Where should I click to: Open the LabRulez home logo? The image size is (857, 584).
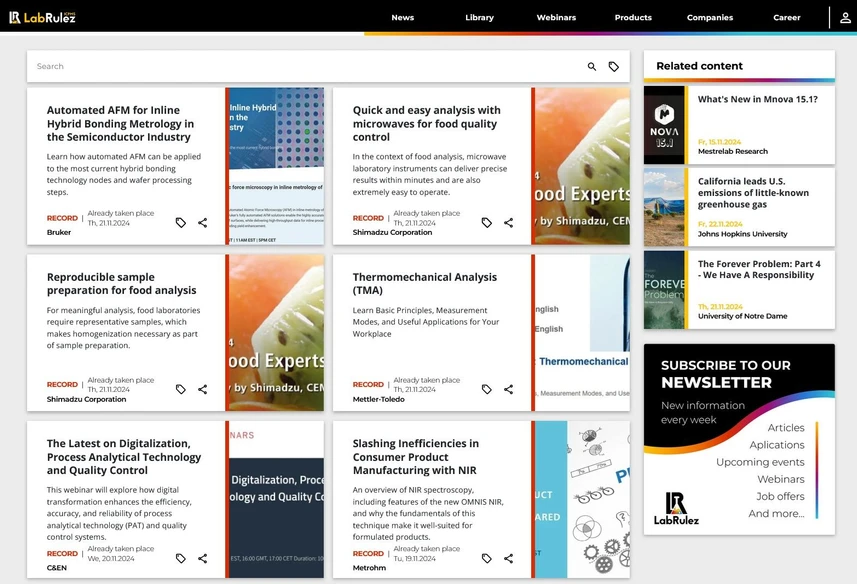pos(42,17)
